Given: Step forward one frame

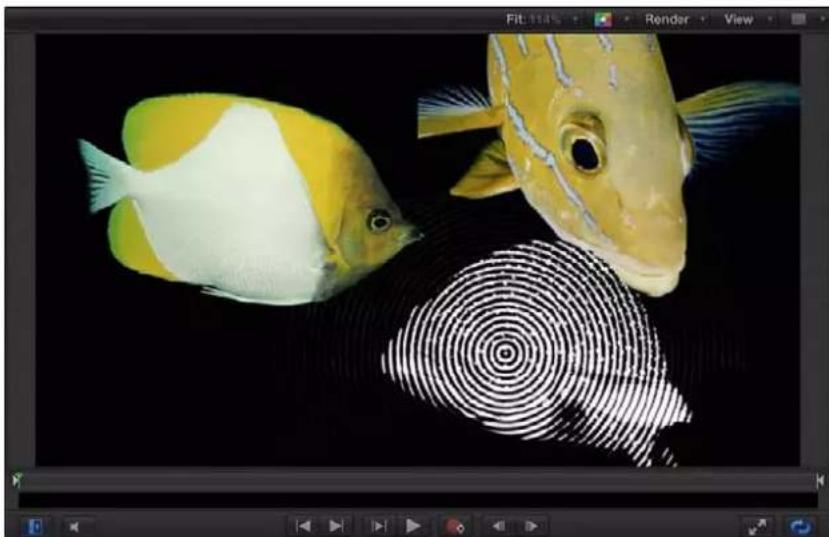Looking at the screenshot, I should point(531,526).
